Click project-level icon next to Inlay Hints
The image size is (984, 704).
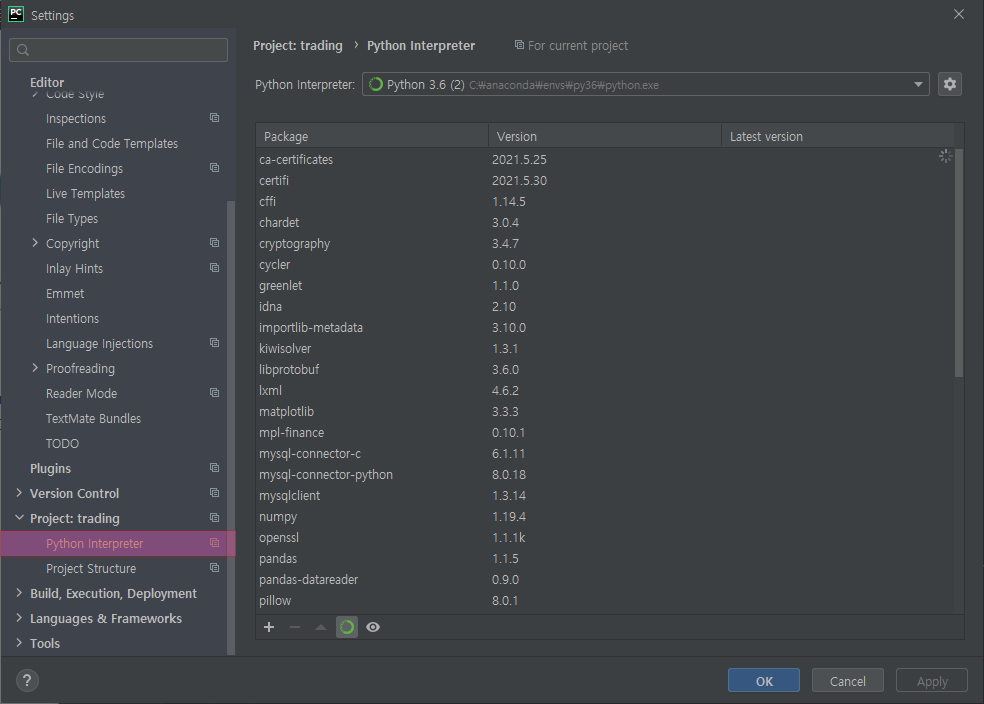coord(215,268)
